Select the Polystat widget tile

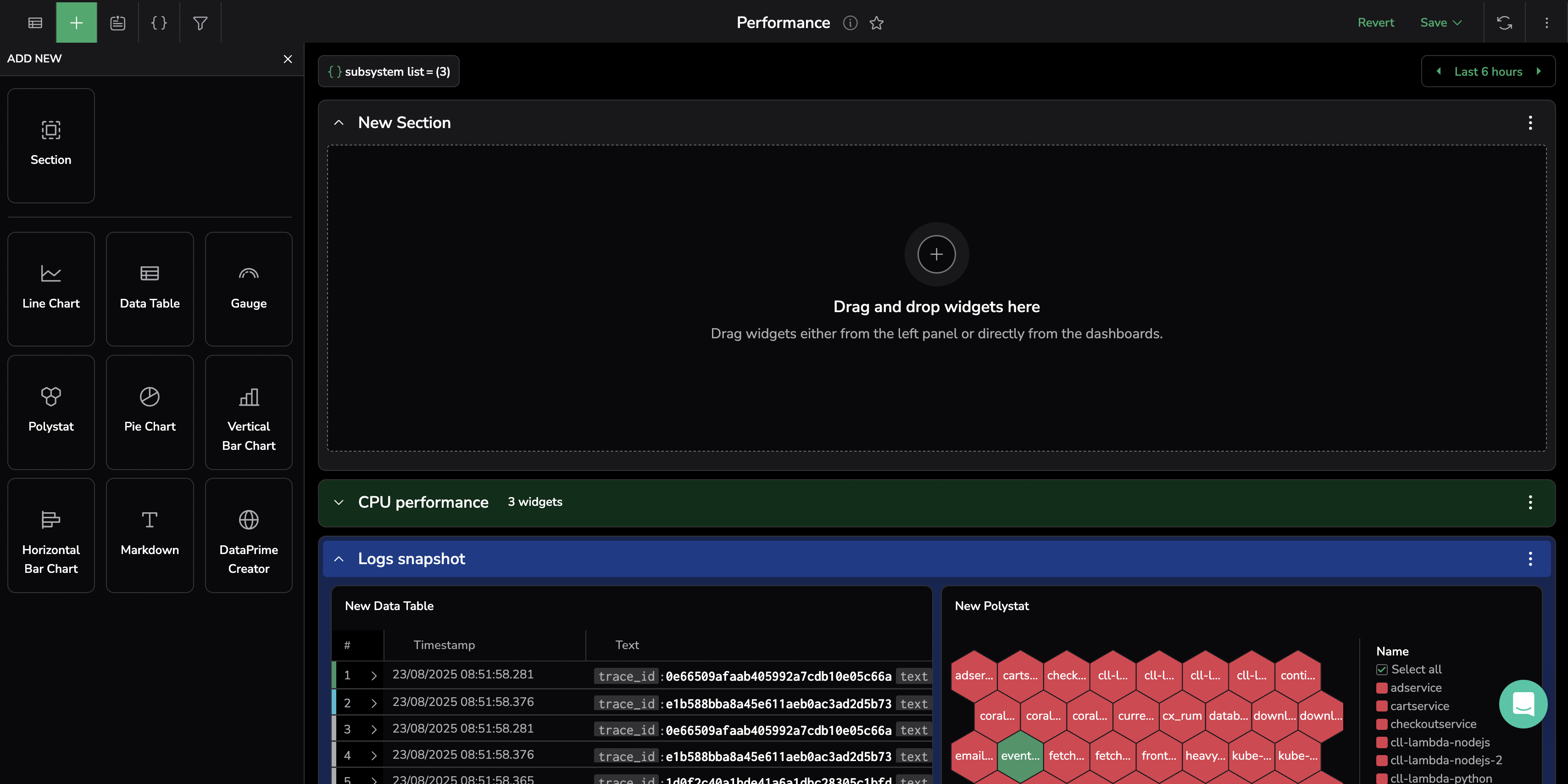51,412
